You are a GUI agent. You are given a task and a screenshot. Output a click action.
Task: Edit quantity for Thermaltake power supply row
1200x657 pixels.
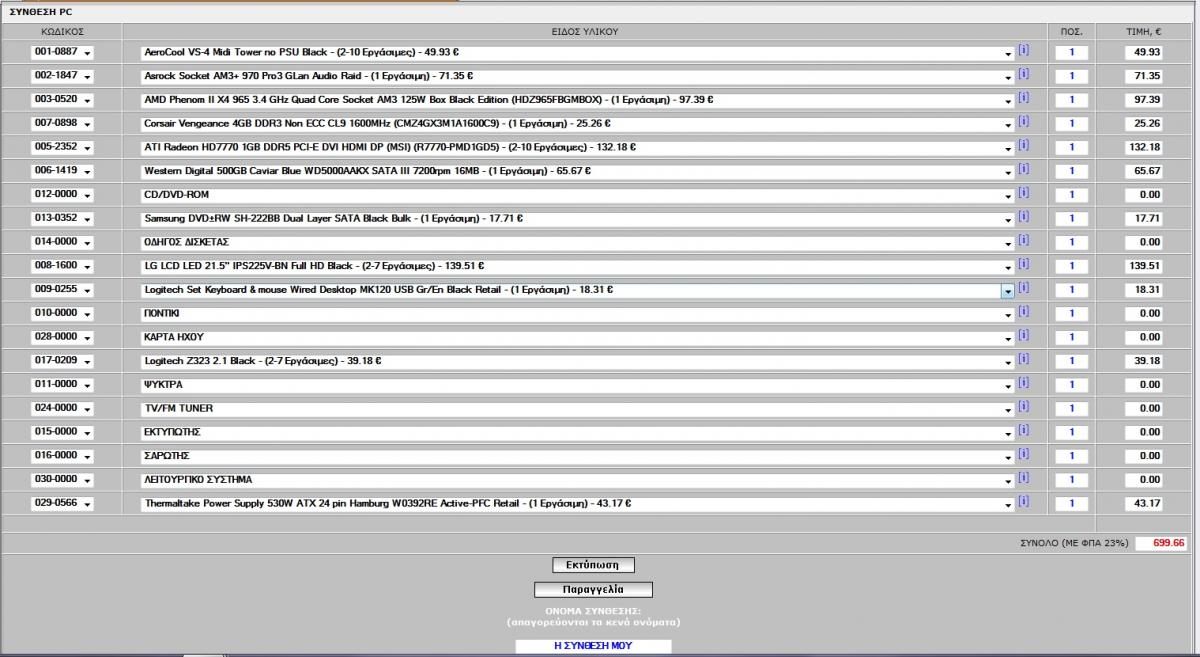pyautogui.click(x=1071, y=503)
